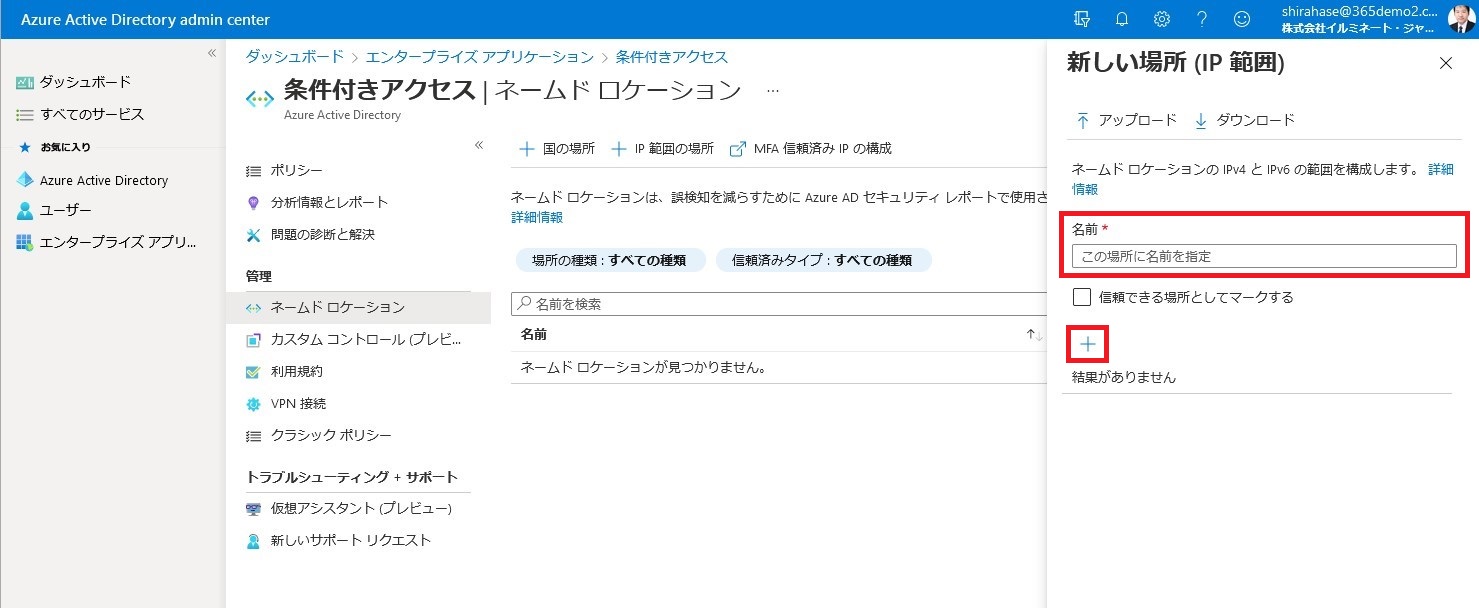Focus the 名前 location name field

coord(1264,257)
